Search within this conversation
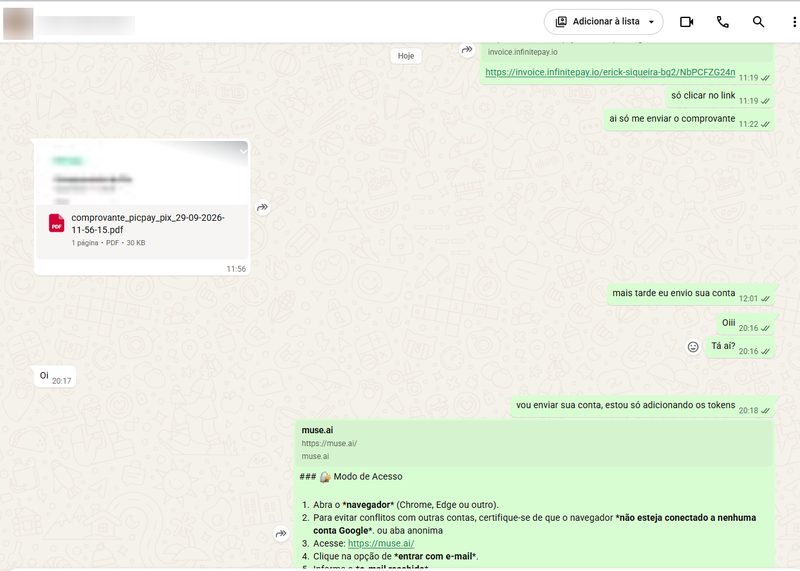The height and width of the screenshot is (571, 800). pos(758,22)
